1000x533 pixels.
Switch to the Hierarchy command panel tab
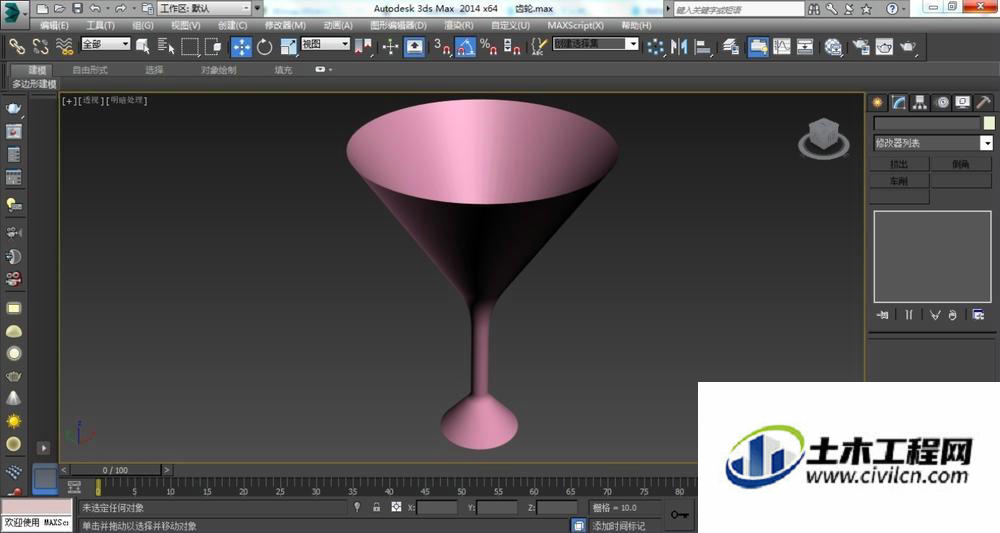920,102
